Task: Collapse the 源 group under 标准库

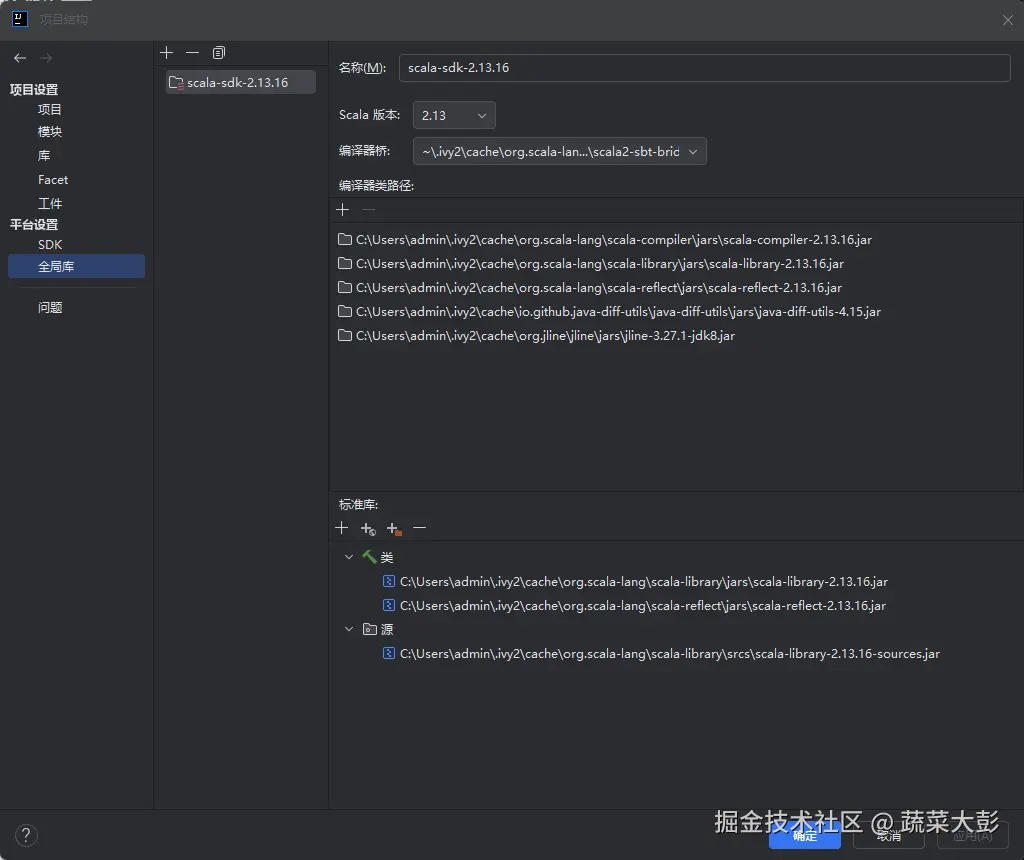Action: pos(348,629)
